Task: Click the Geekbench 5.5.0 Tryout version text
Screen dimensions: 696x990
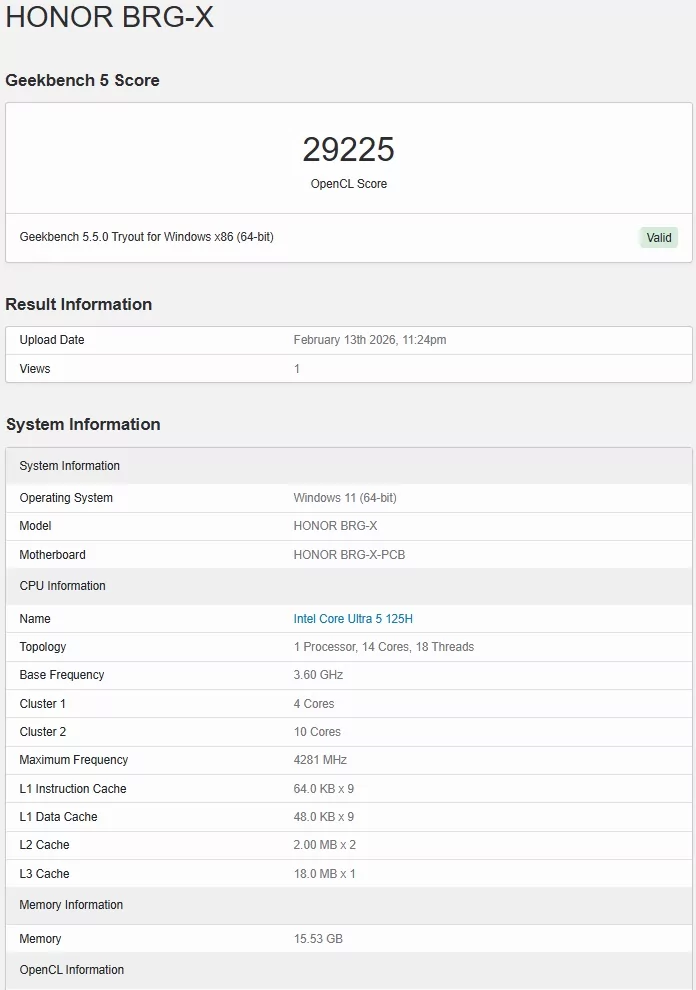Action: tap(146, 238)
